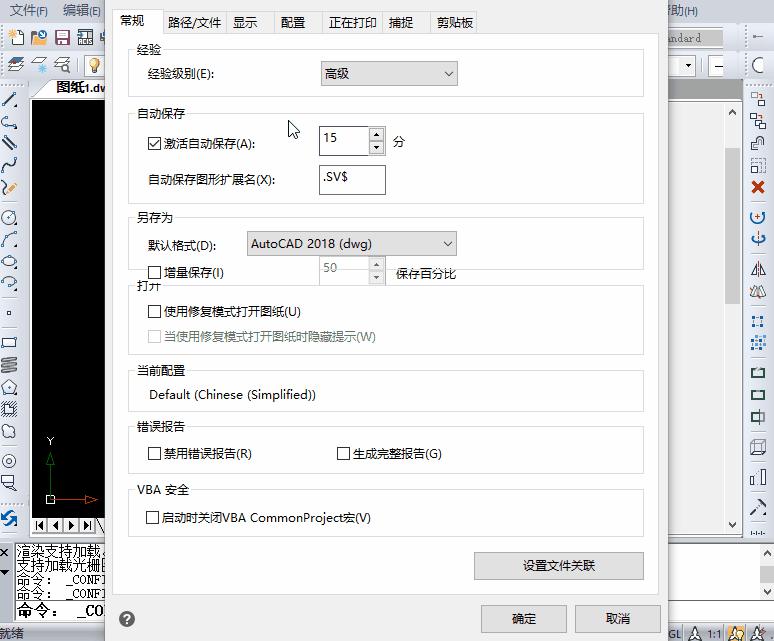Click the 1:1 scale status bar item
Viewport: 774px width, 641px height.
[x=714, y=634]
